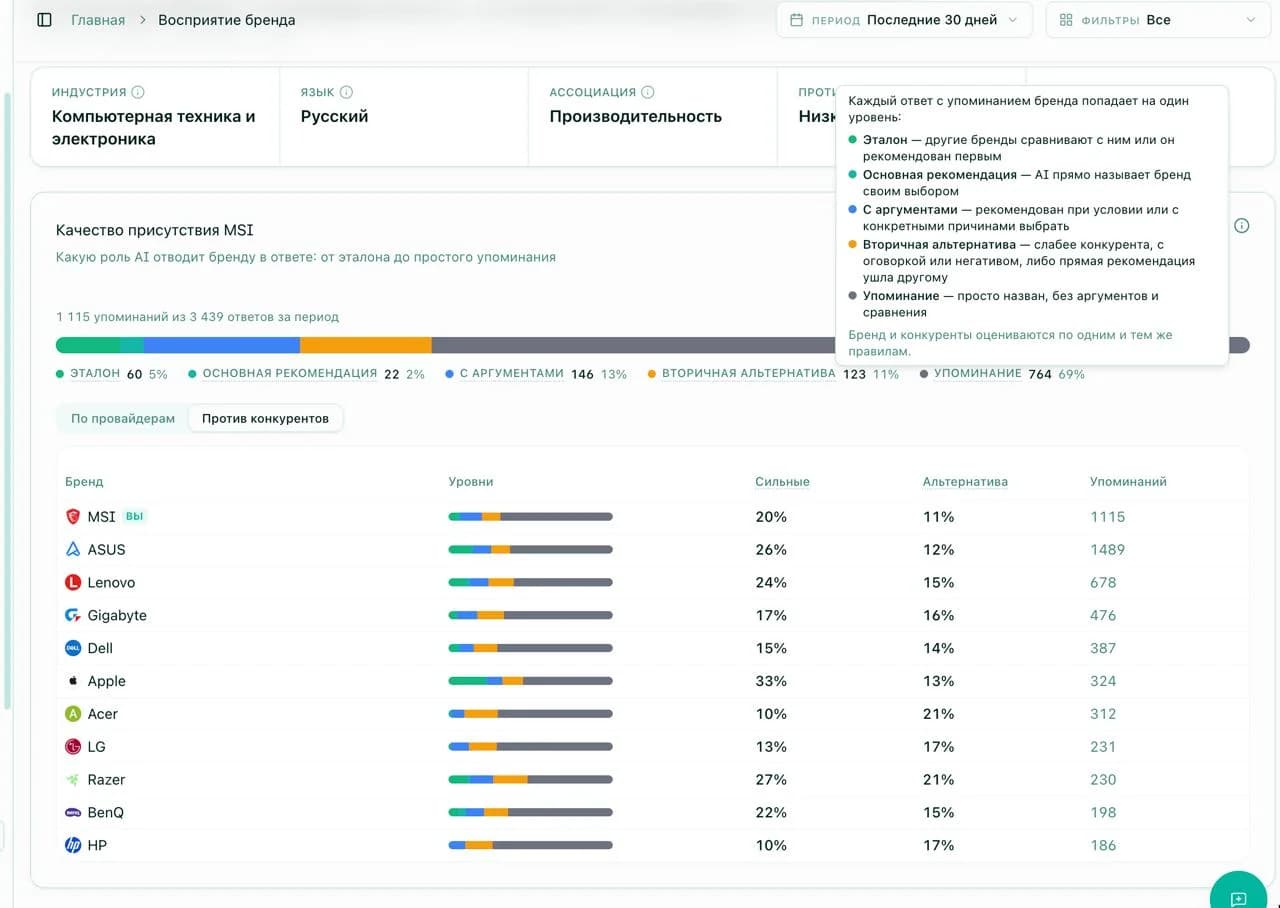Click the ЭТАЛОН legend label
1280x908 pixels.
point(95,374)
